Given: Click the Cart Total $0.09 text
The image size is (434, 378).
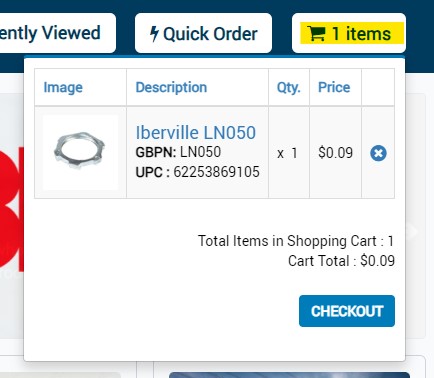Looking at the screenshot, I should click(x=341, y=261).
